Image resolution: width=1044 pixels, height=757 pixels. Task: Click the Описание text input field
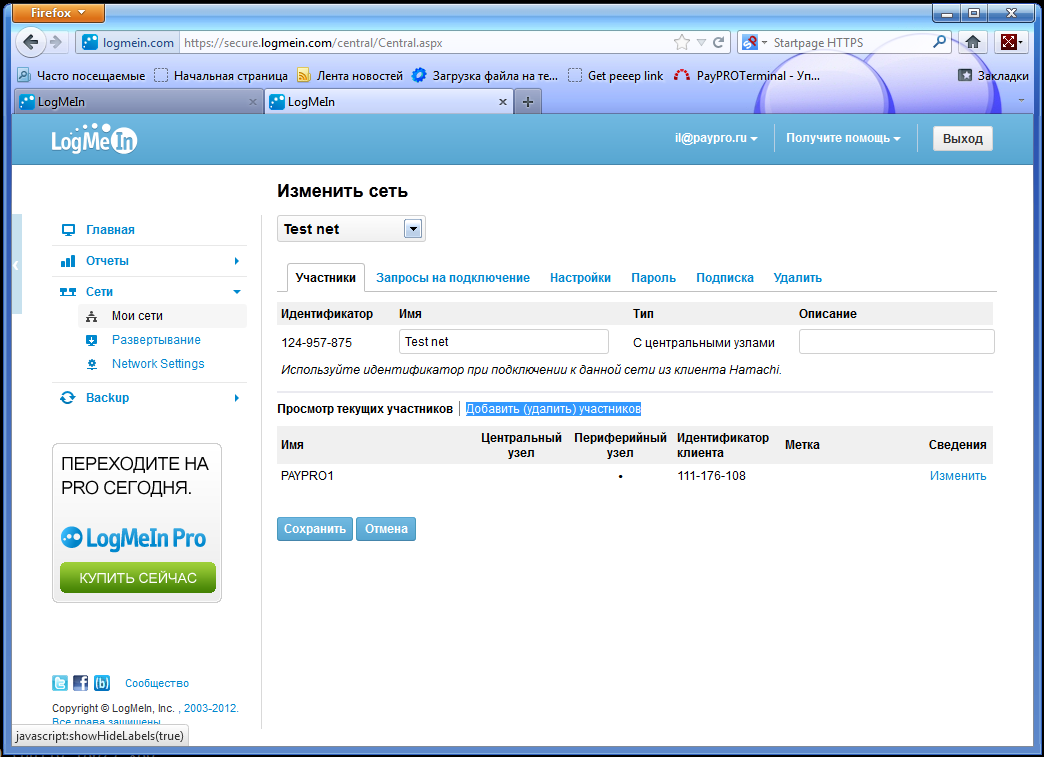tap(896, 342)
